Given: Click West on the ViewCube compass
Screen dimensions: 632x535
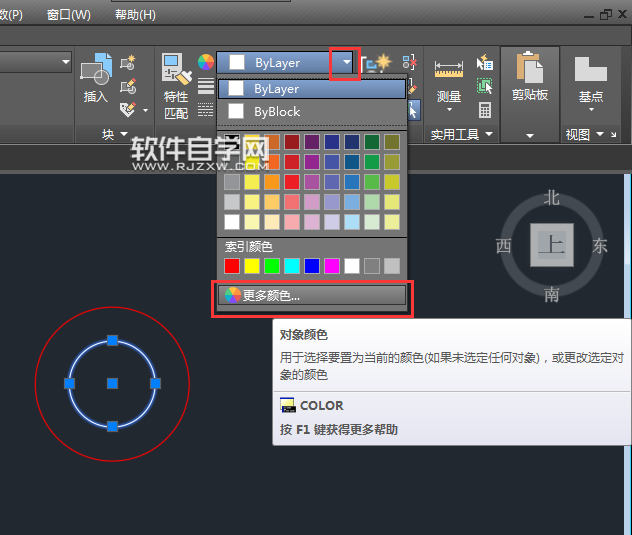Looking at the screenshot, I should (x=503, y=246).
